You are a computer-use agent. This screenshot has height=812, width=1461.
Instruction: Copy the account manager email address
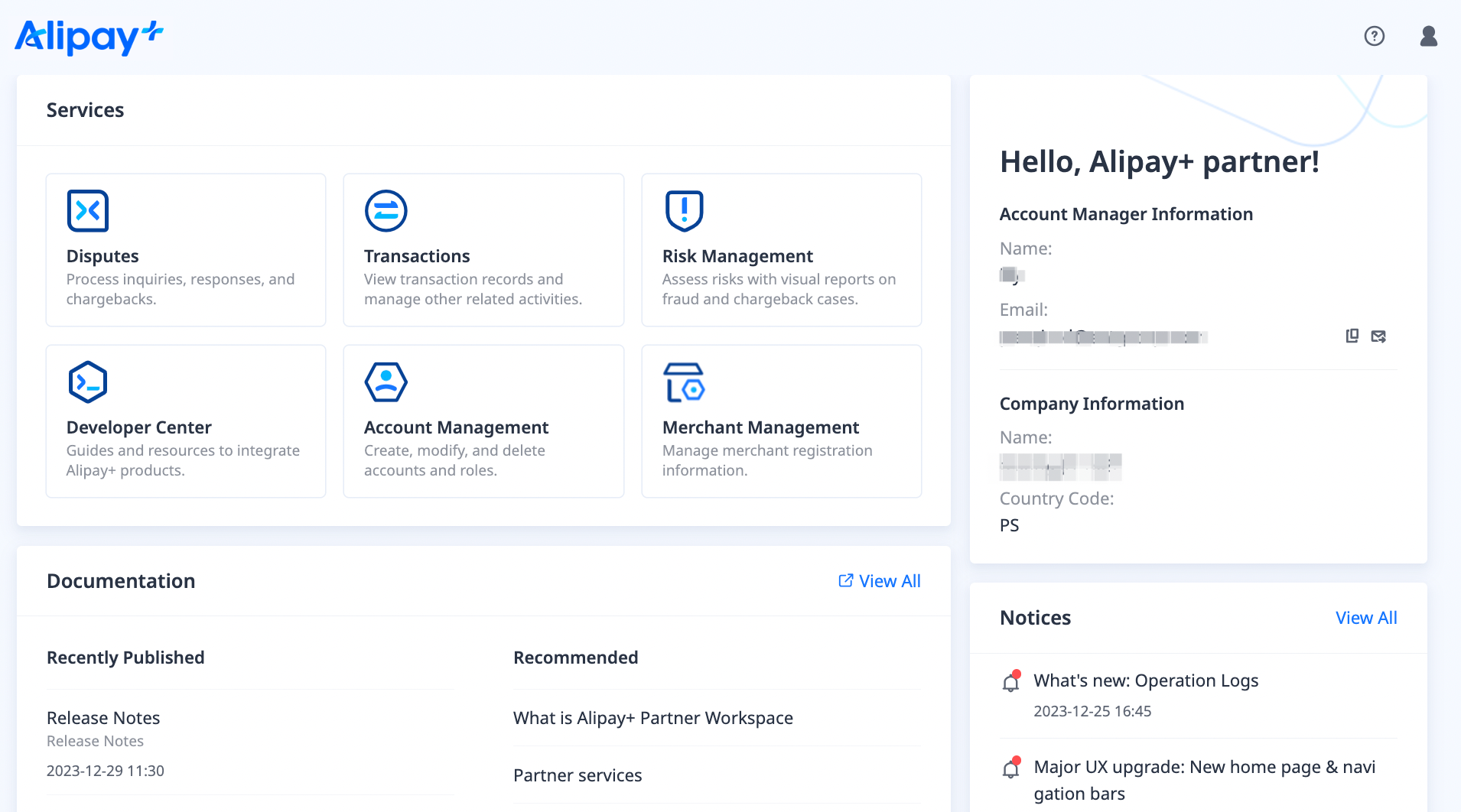pyautogui.click(x=1352, y=336)
